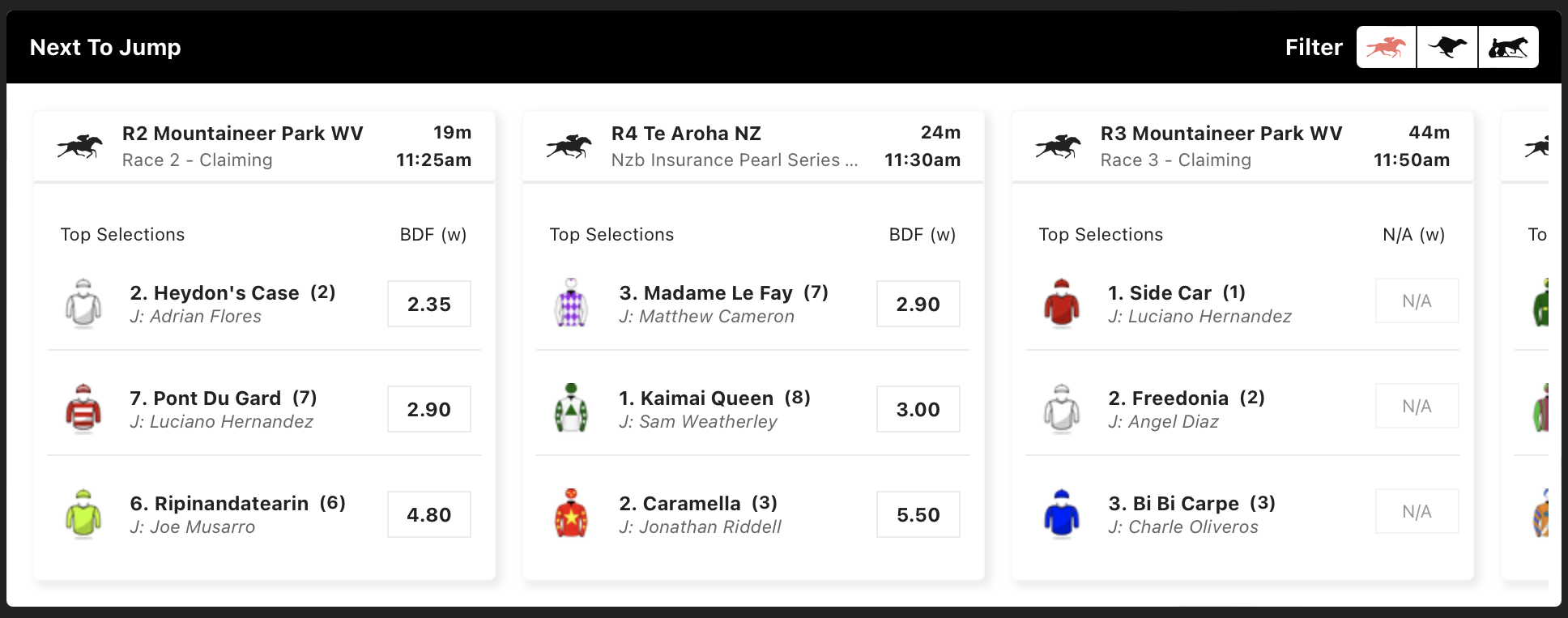The height and width of the screenshot is (618, 1568).
Task: Click Pont Du Gard striped silks icon
Action: click(x=83, y=409)
